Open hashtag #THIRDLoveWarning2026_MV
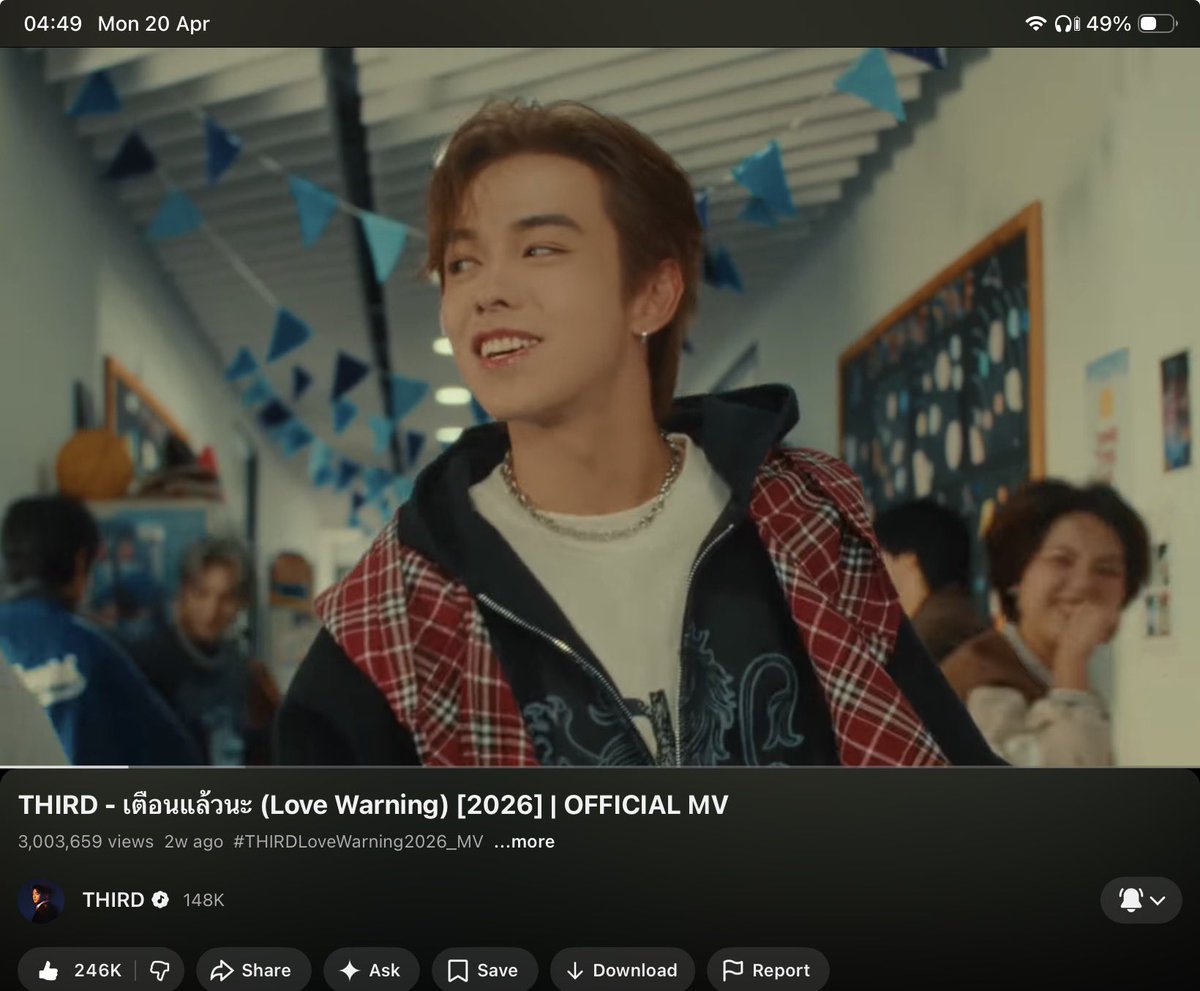The image size is (1200, 991). point(358,842)
